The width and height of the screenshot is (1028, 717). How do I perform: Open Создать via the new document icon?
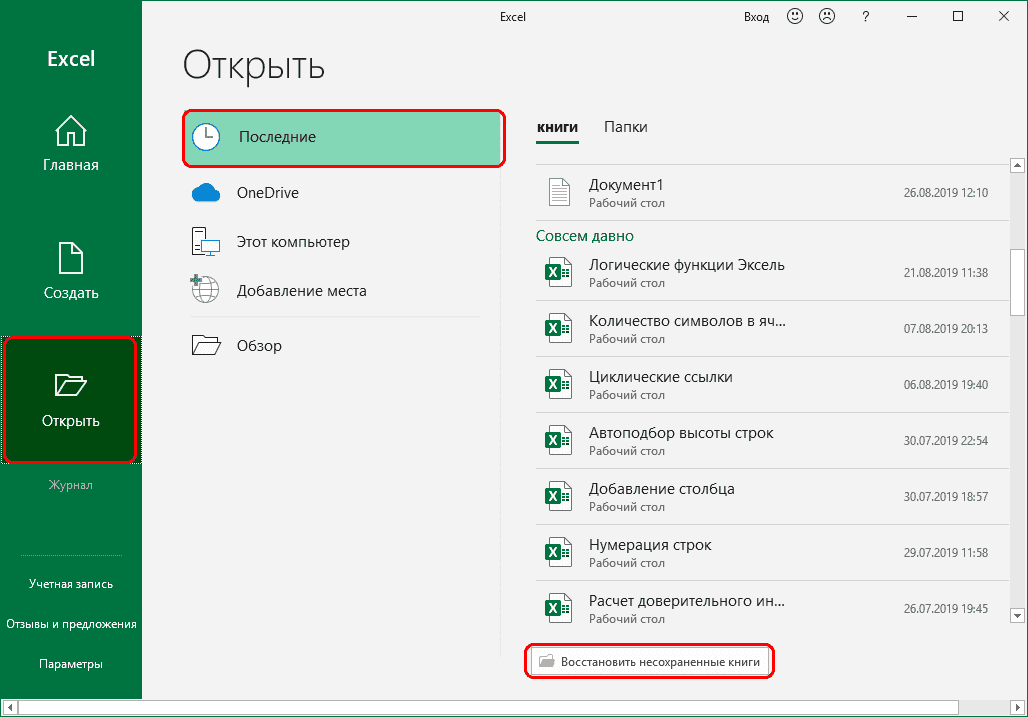click(x=70, y=258)
